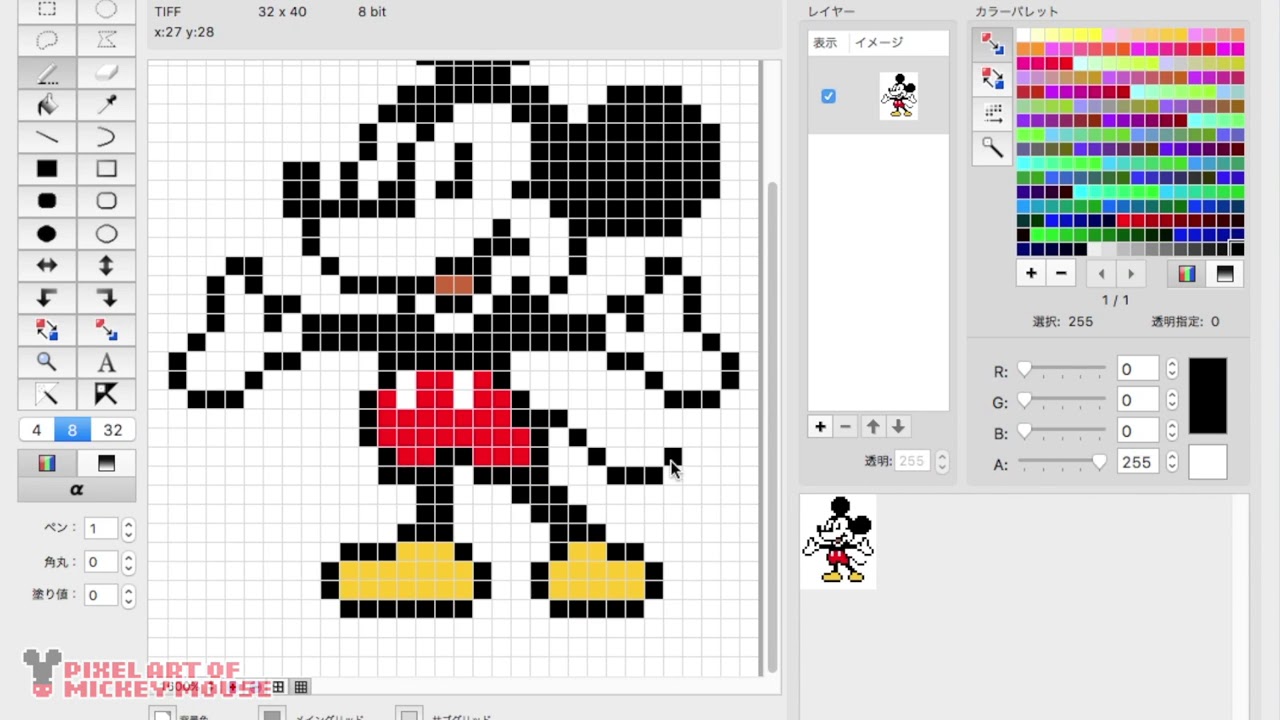Adjust the B blue value stepper
Image resolution: width=1280 pixels, height=720 pixels.
[1172, 432]
